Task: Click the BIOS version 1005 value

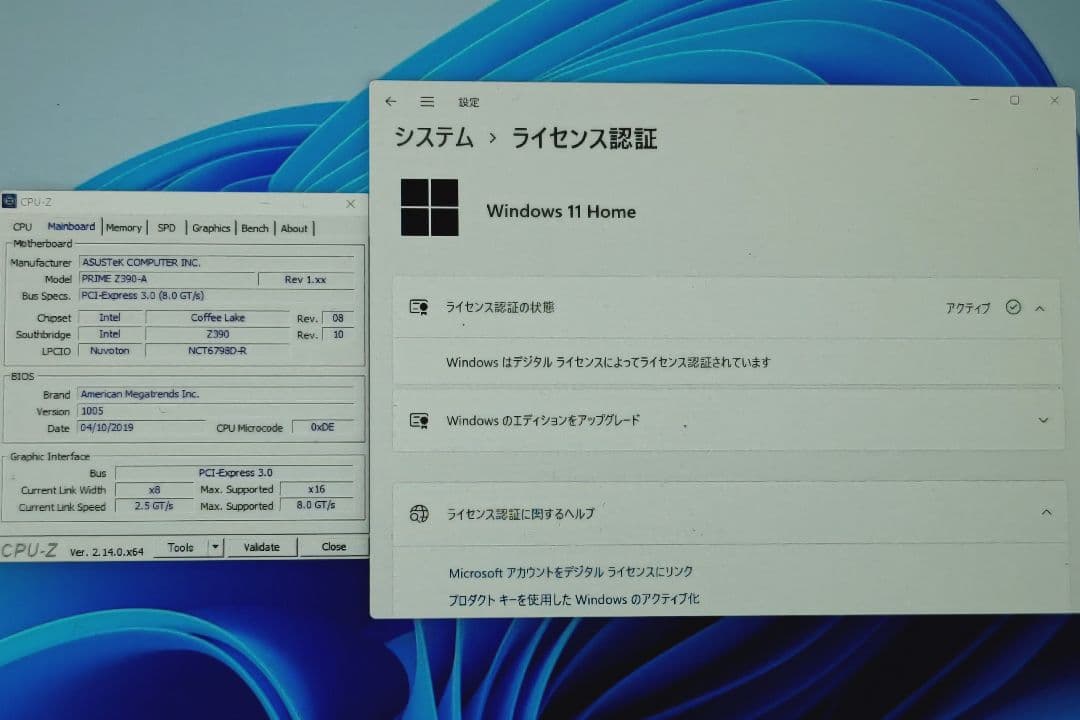Action: click(x=216, y=411)
